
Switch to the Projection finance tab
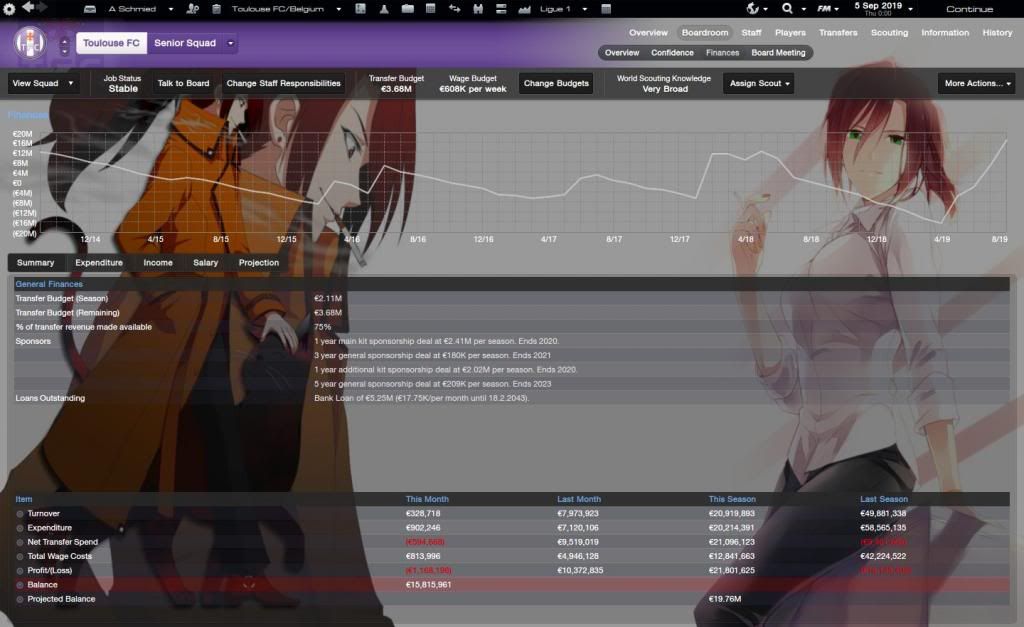point(259,263)
